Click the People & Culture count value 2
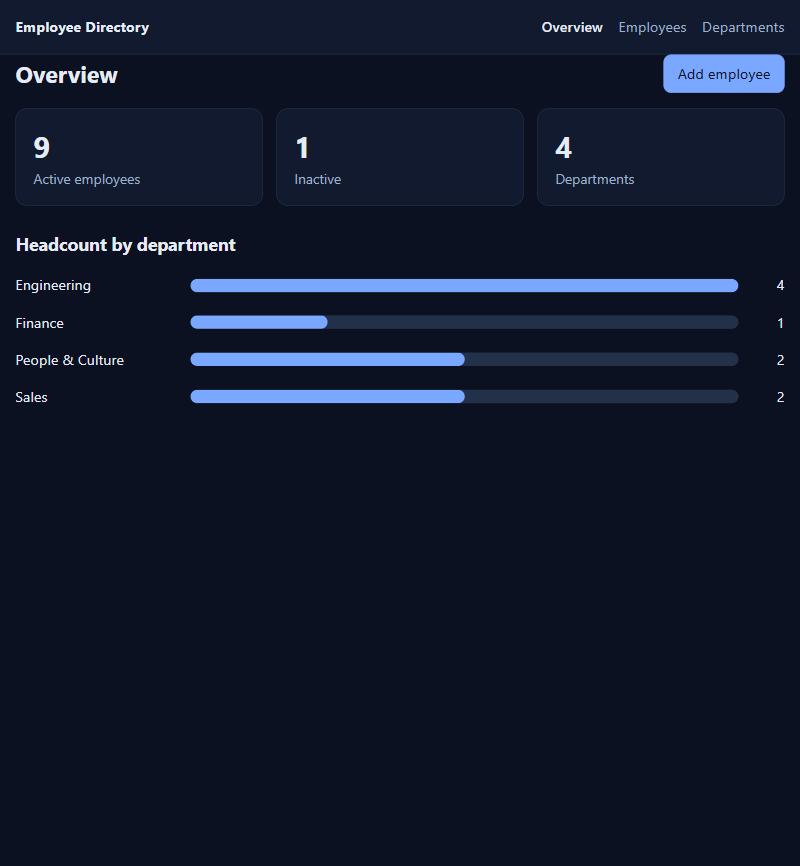 tap(780, 360)
